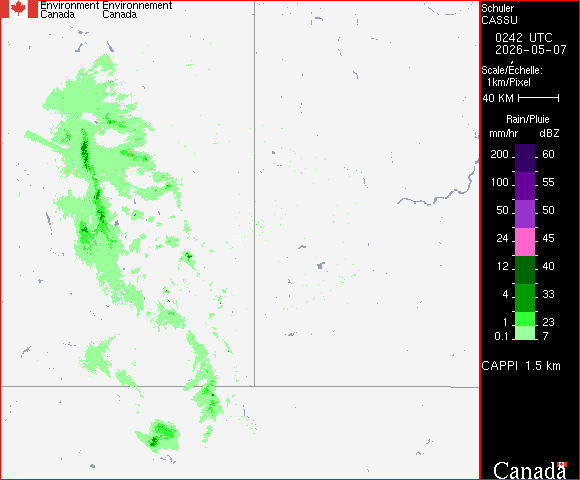Click the 60 dBZ dark purple swatch
Viewport: 580px width, 480px height.
[x=525, y=158]
